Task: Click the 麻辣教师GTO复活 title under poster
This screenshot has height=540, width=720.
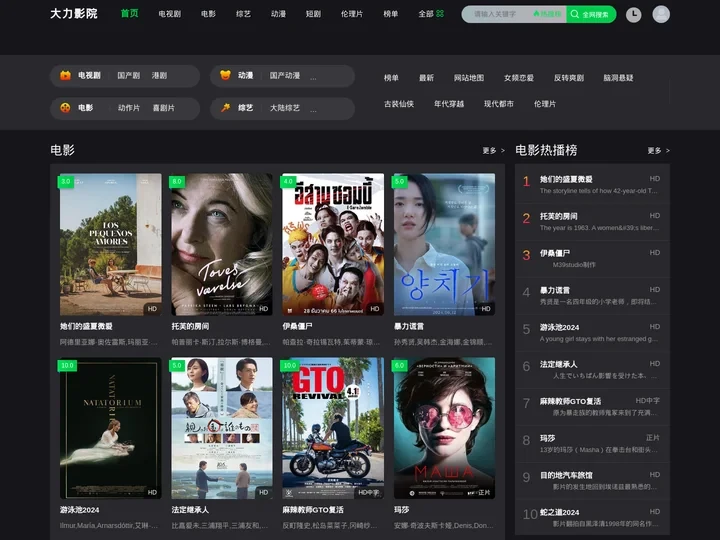Action: [313, 510]
